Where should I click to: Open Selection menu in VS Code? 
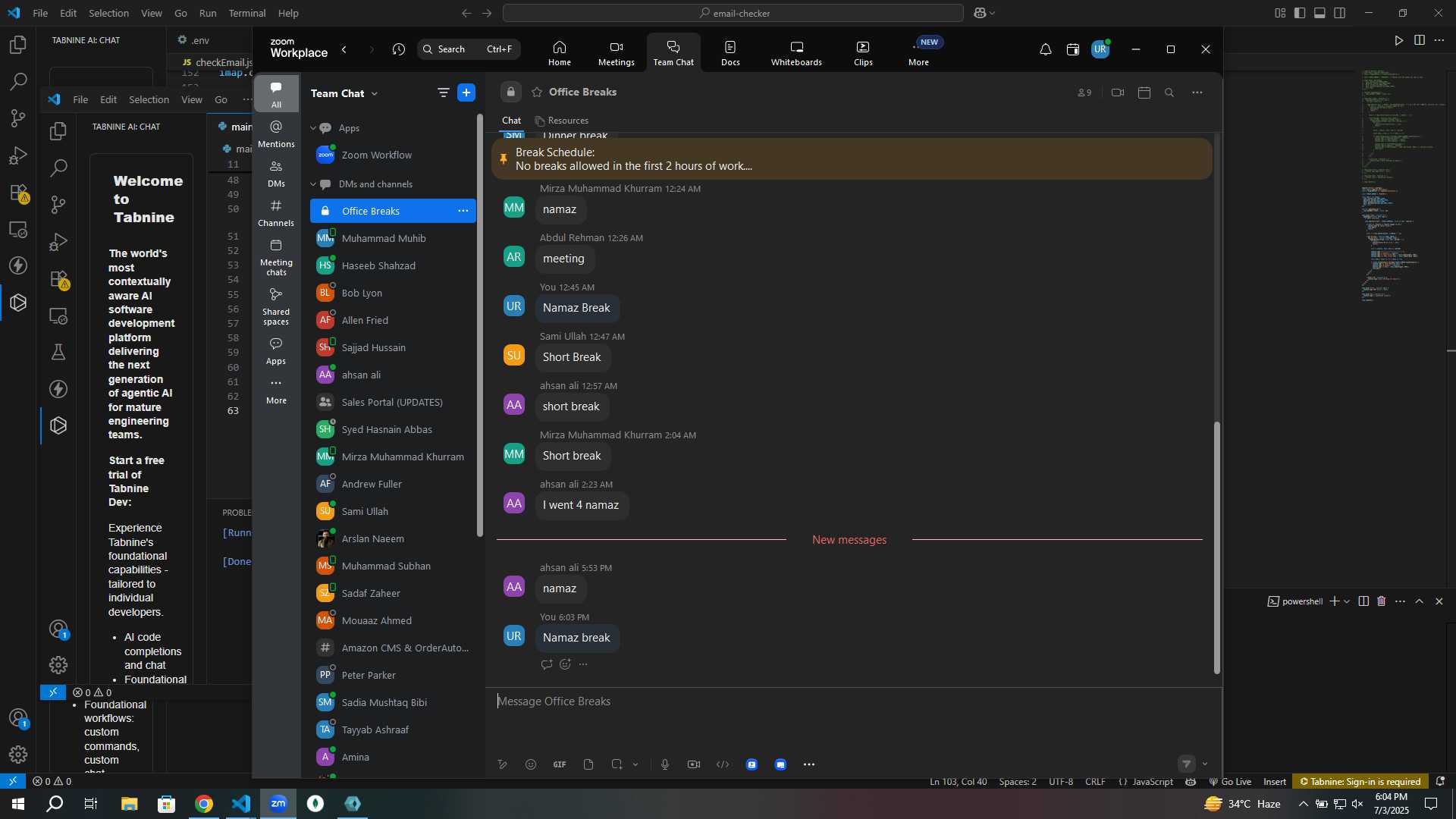pyautogui.click(x=108, y=13)
